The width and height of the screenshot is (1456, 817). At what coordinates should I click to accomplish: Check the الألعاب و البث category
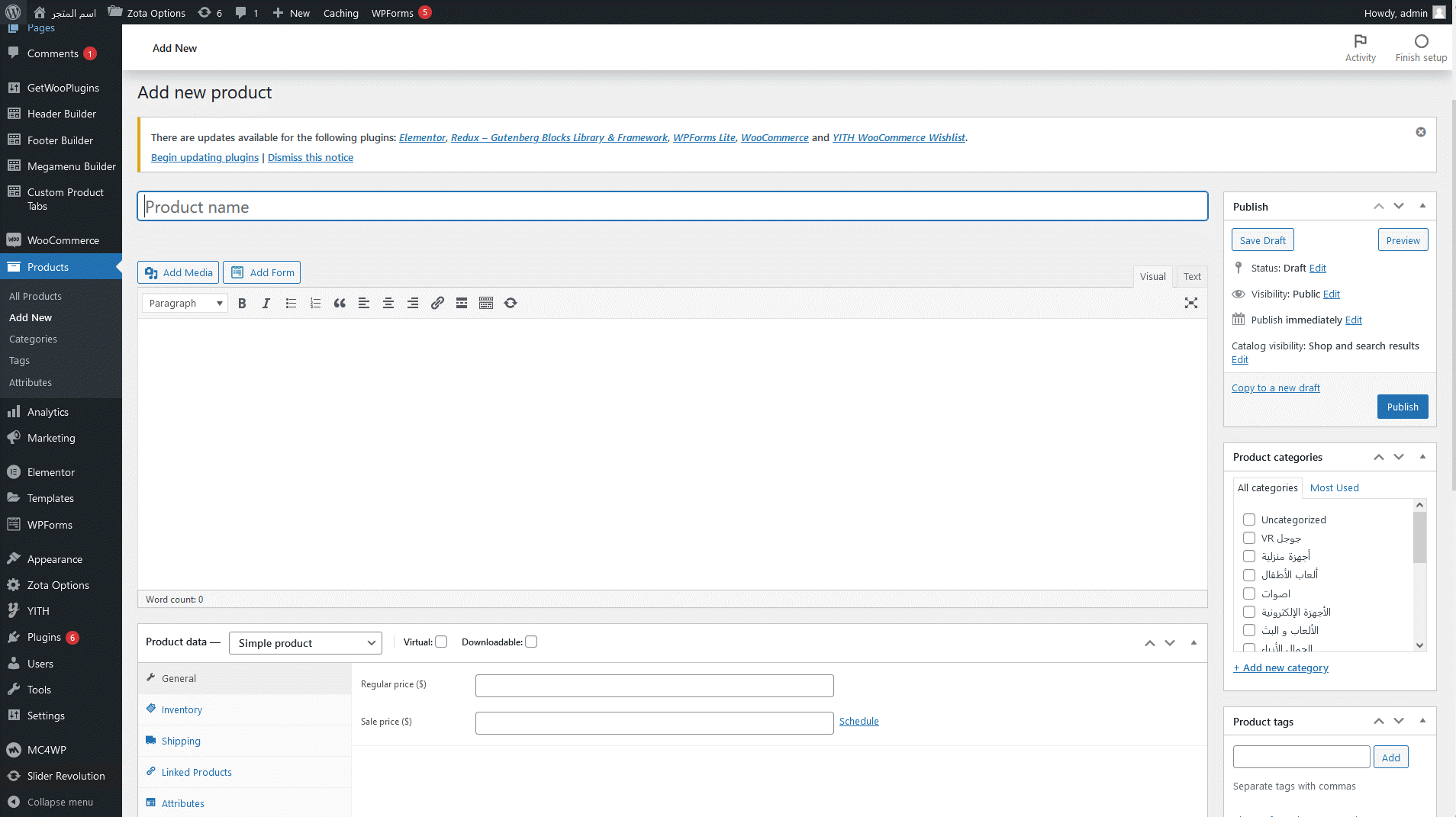(x=1249, y=630)
